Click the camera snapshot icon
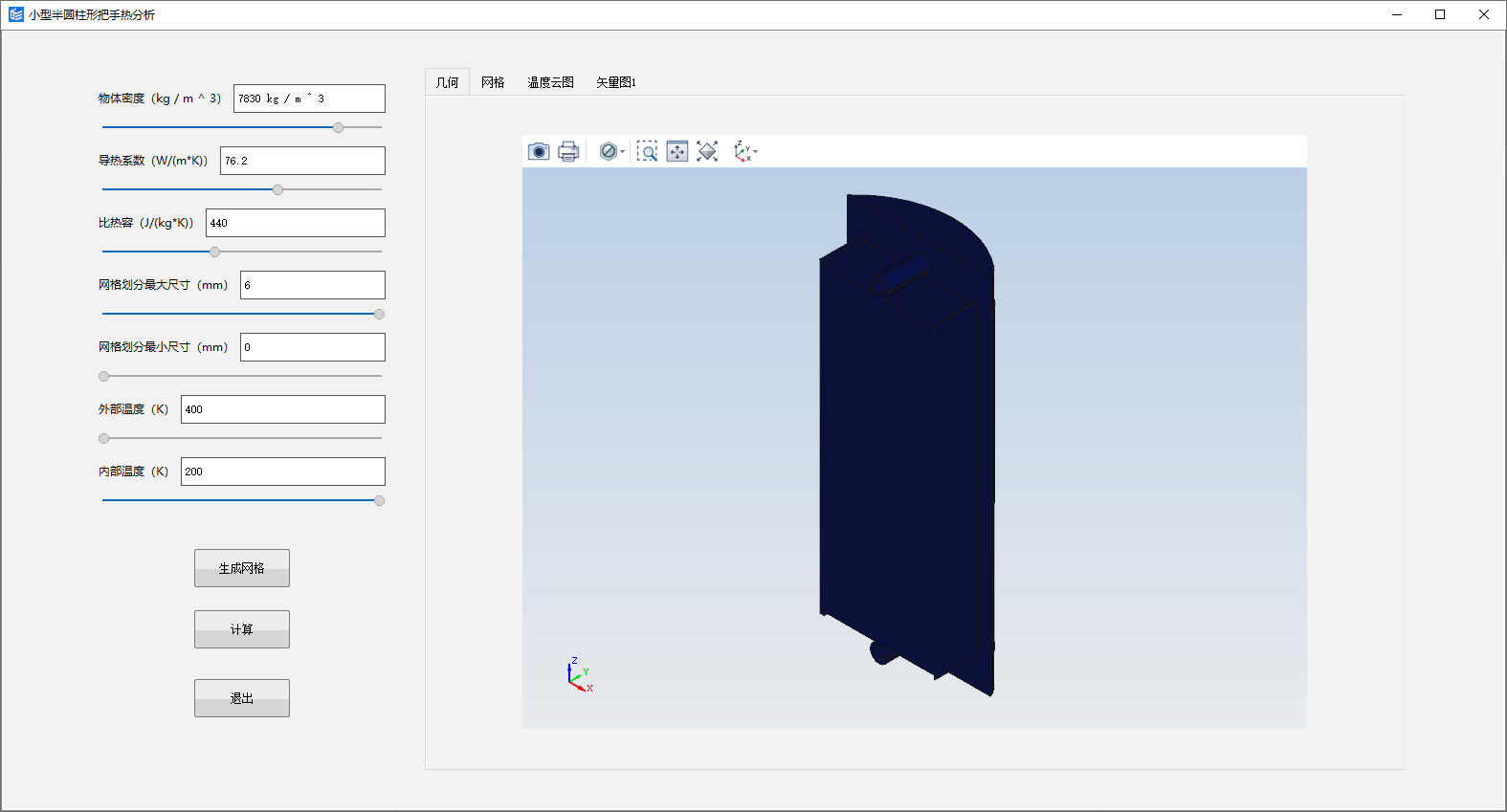 click(539, 151)
